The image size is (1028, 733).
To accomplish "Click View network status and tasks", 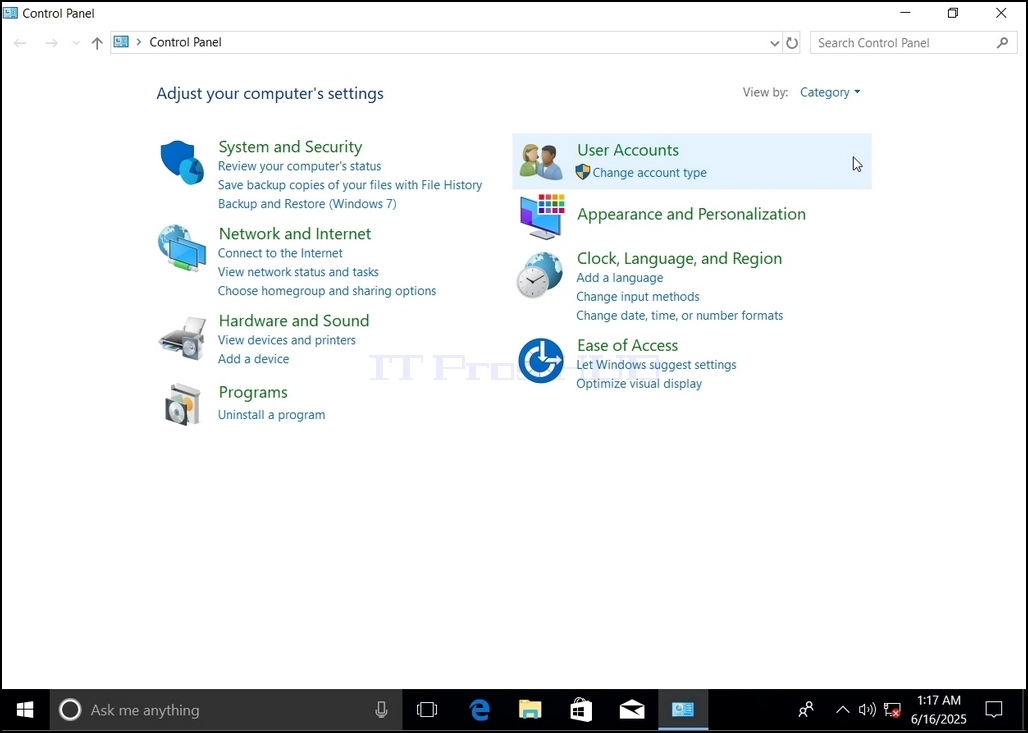I will [298, 272].
